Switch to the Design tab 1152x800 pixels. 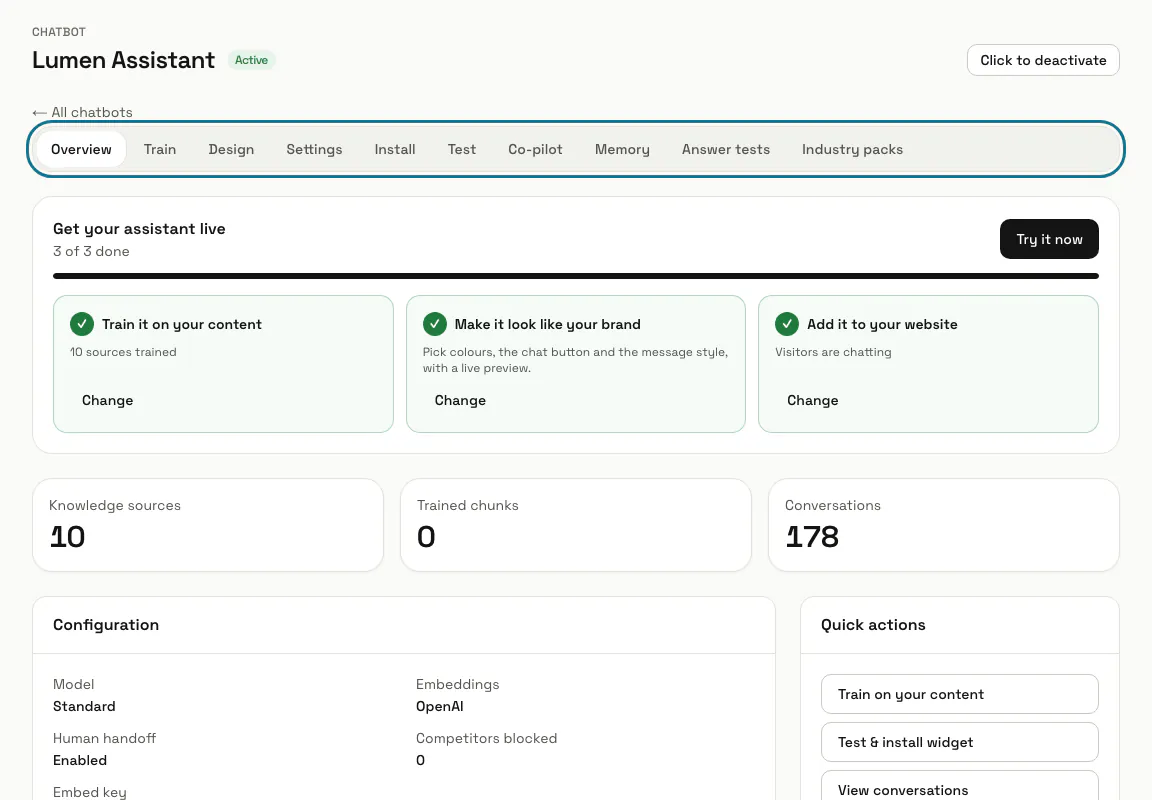pyautogui.click(x=231, y=149)
